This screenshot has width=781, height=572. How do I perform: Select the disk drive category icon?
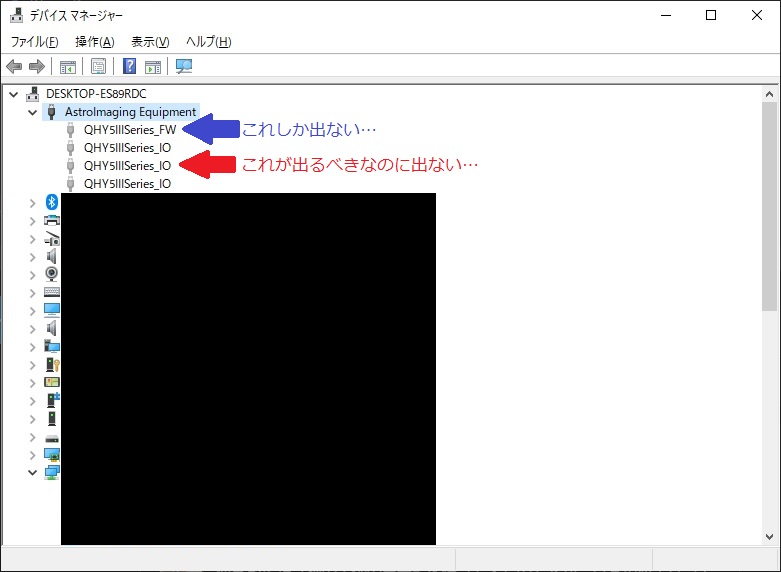pos(52,439)
